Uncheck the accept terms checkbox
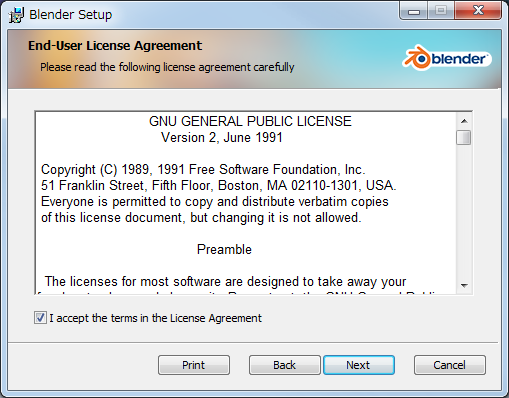The height and width of the screenshot is (398, 509). coord(40,318)
